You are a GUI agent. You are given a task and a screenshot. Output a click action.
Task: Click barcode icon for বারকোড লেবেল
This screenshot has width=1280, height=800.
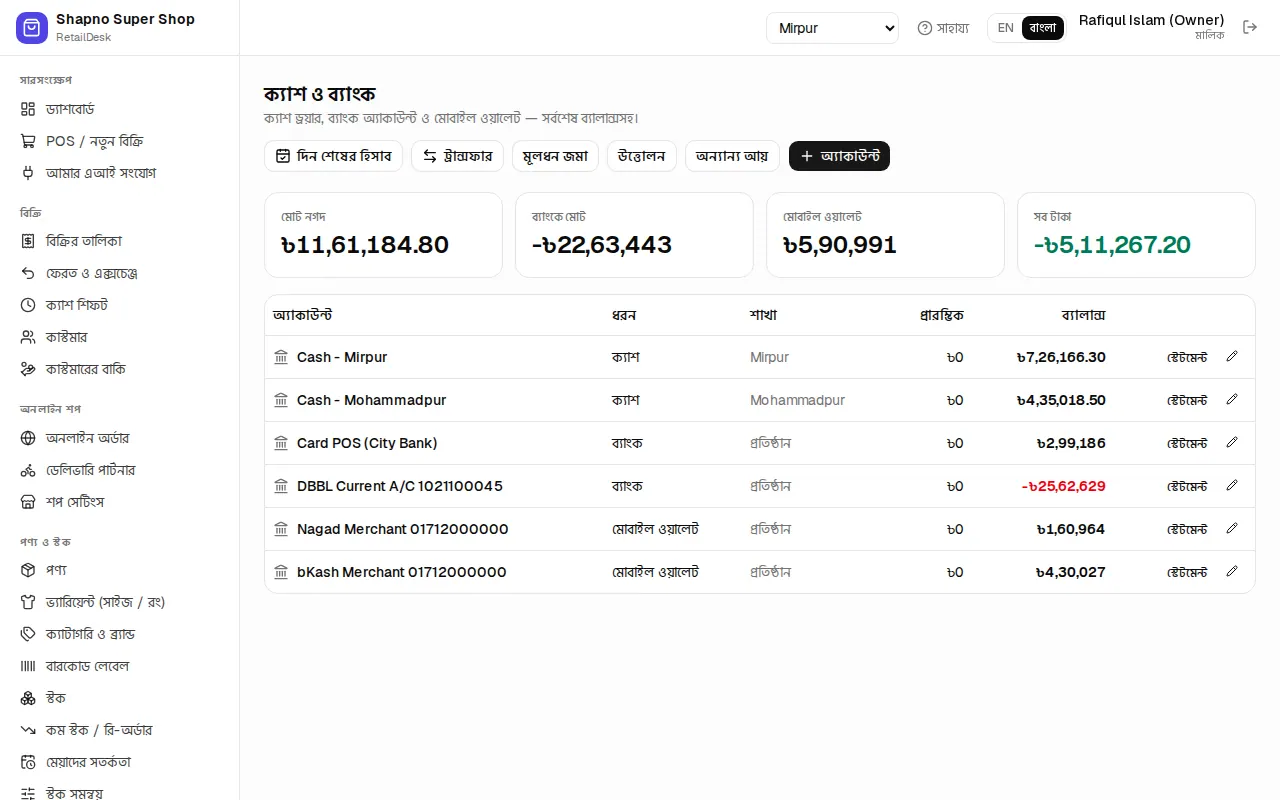[x=28, y=666]
